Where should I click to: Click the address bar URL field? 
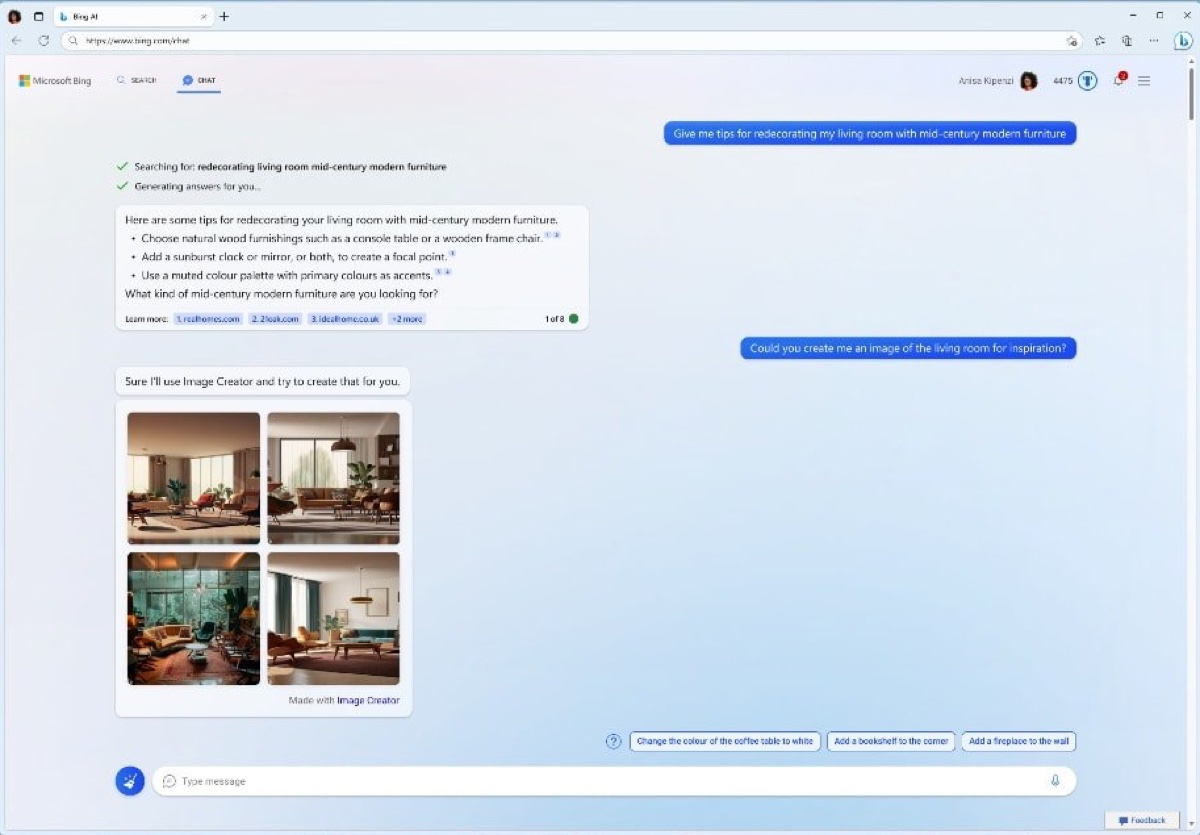click(572, 41)
